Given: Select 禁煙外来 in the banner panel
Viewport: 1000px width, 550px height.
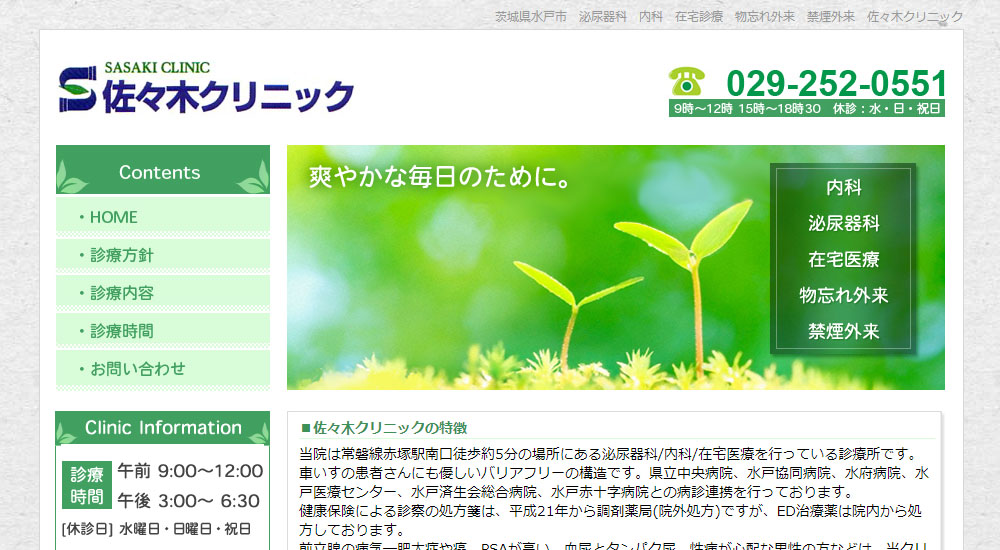Looking at the screenshot, I should pos(843,331).
